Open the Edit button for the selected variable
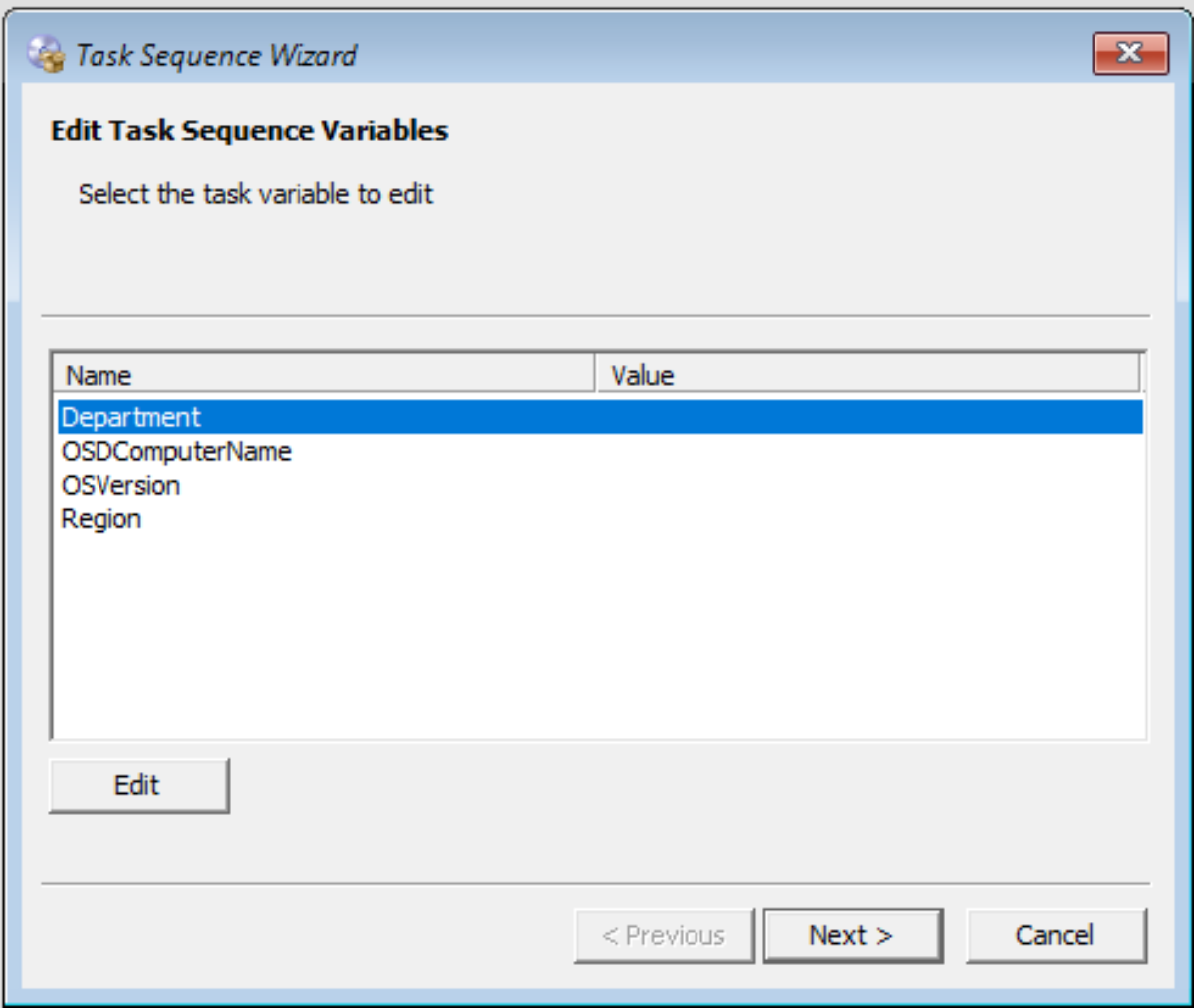 (138, 785)
